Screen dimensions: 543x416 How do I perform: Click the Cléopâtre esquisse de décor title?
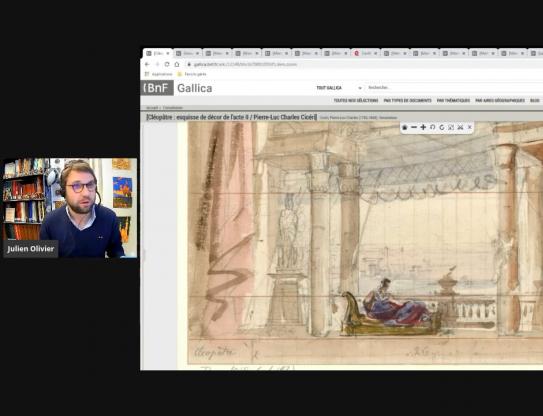pos(231,117)
